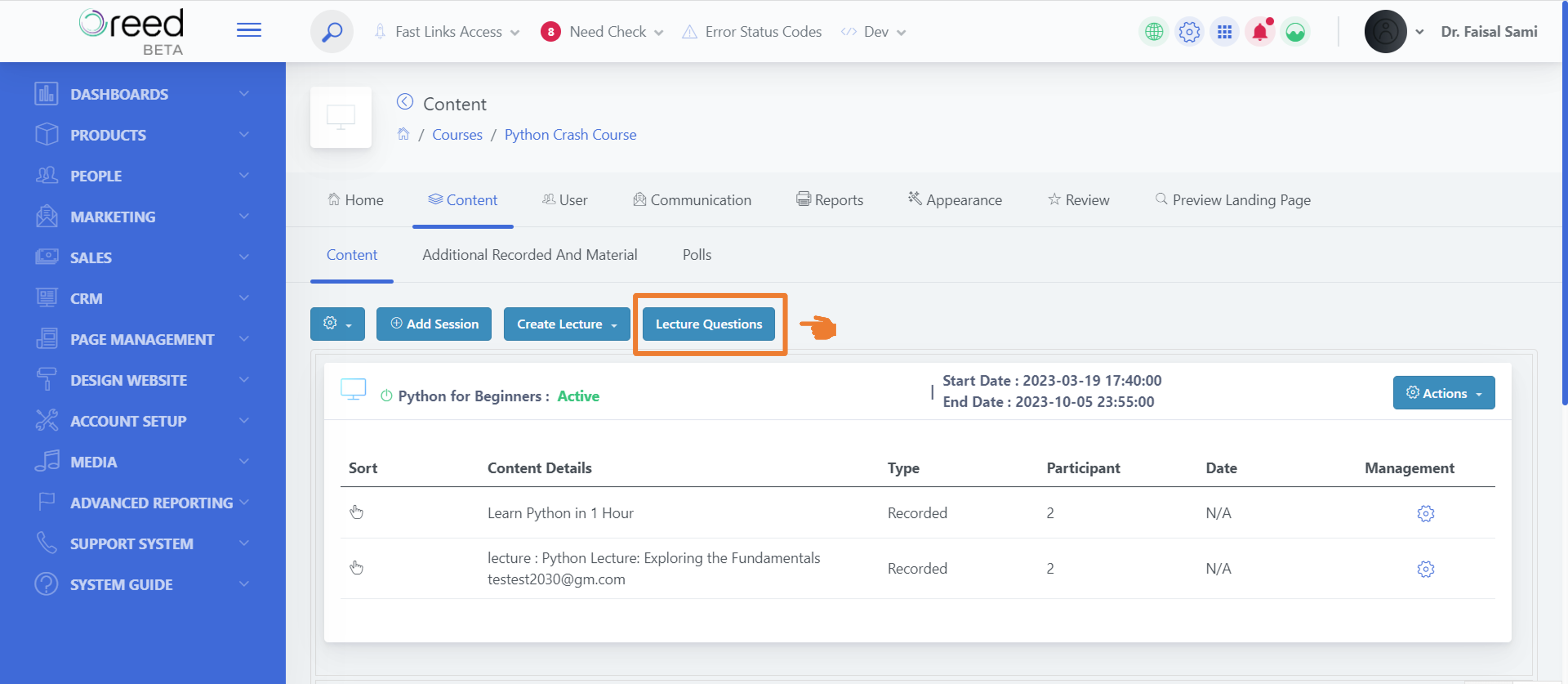The width and height of the screenshot is (1568, 684).
Task: Open the Python Crash Course breadcrumb link
Action: point(570,134)
